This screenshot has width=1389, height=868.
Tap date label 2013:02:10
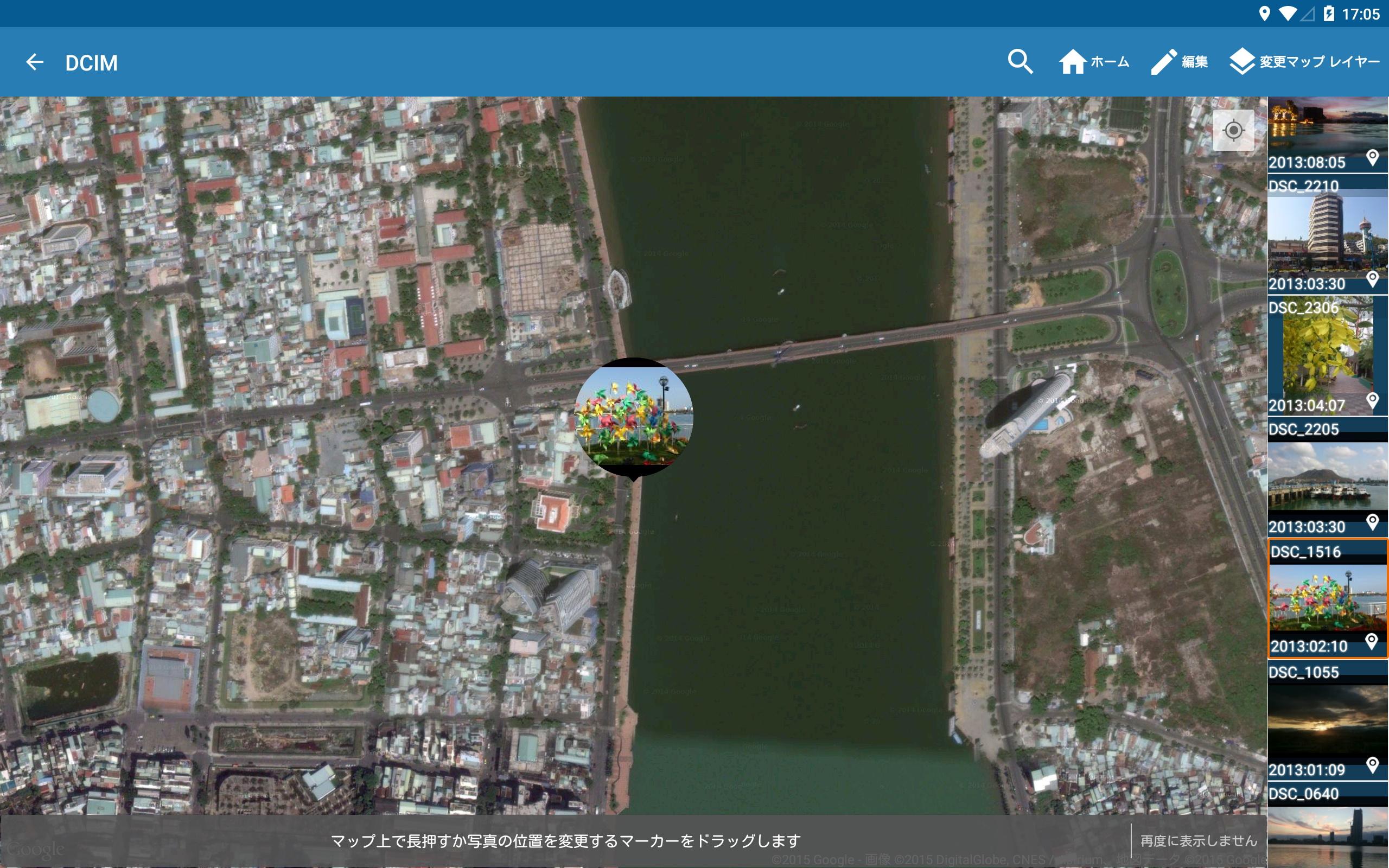pyautogui.click(x=1309, y=647)
